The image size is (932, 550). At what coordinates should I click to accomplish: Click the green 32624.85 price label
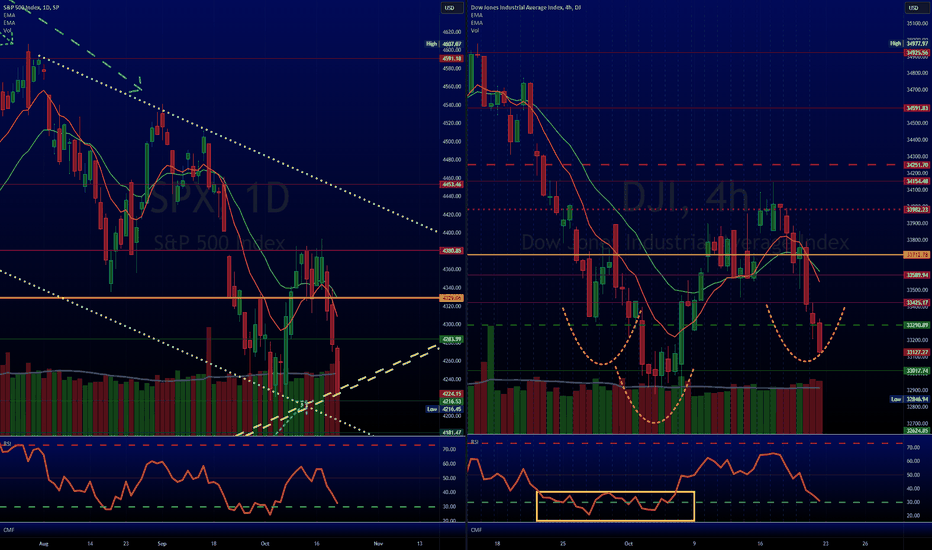[x=917, y=430]
